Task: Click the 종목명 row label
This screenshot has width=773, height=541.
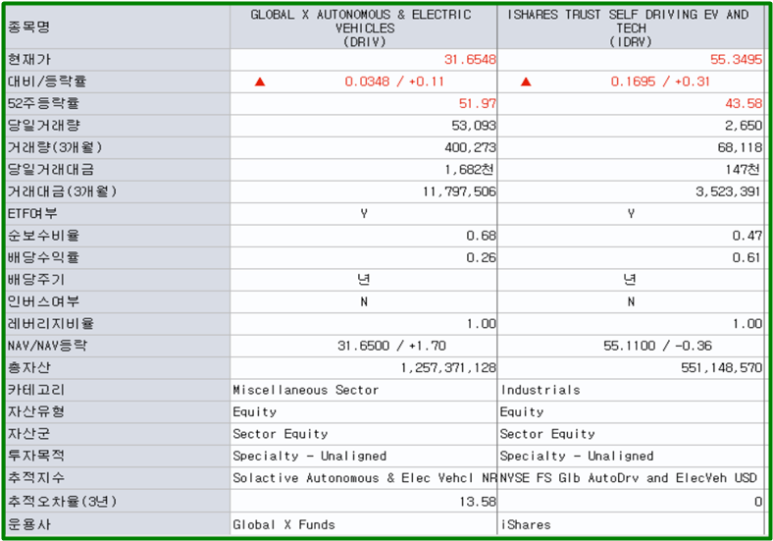Action: coord(29,27)
